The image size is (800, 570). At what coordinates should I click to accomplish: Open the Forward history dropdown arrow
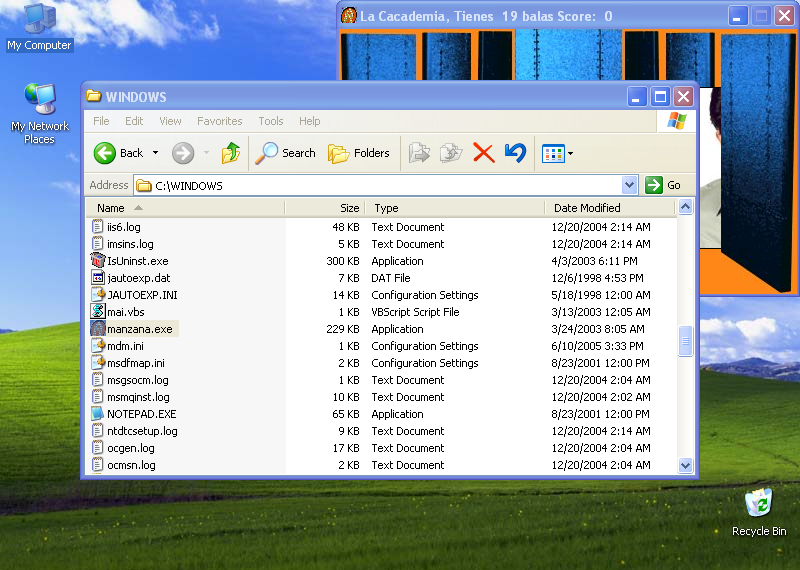[207, 153]
